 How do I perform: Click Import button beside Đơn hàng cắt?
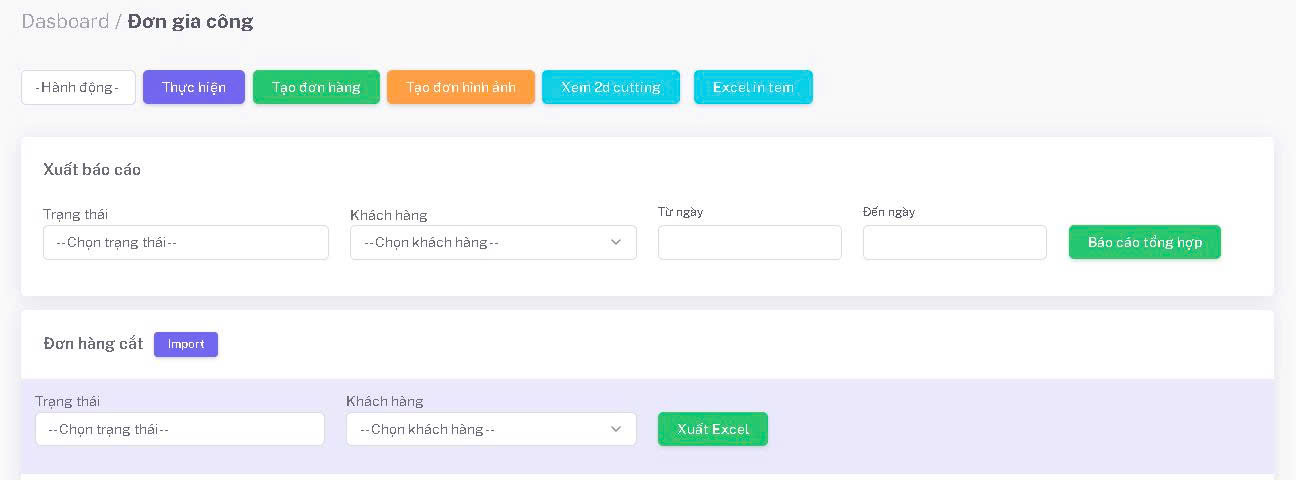(x=186, y=344)
